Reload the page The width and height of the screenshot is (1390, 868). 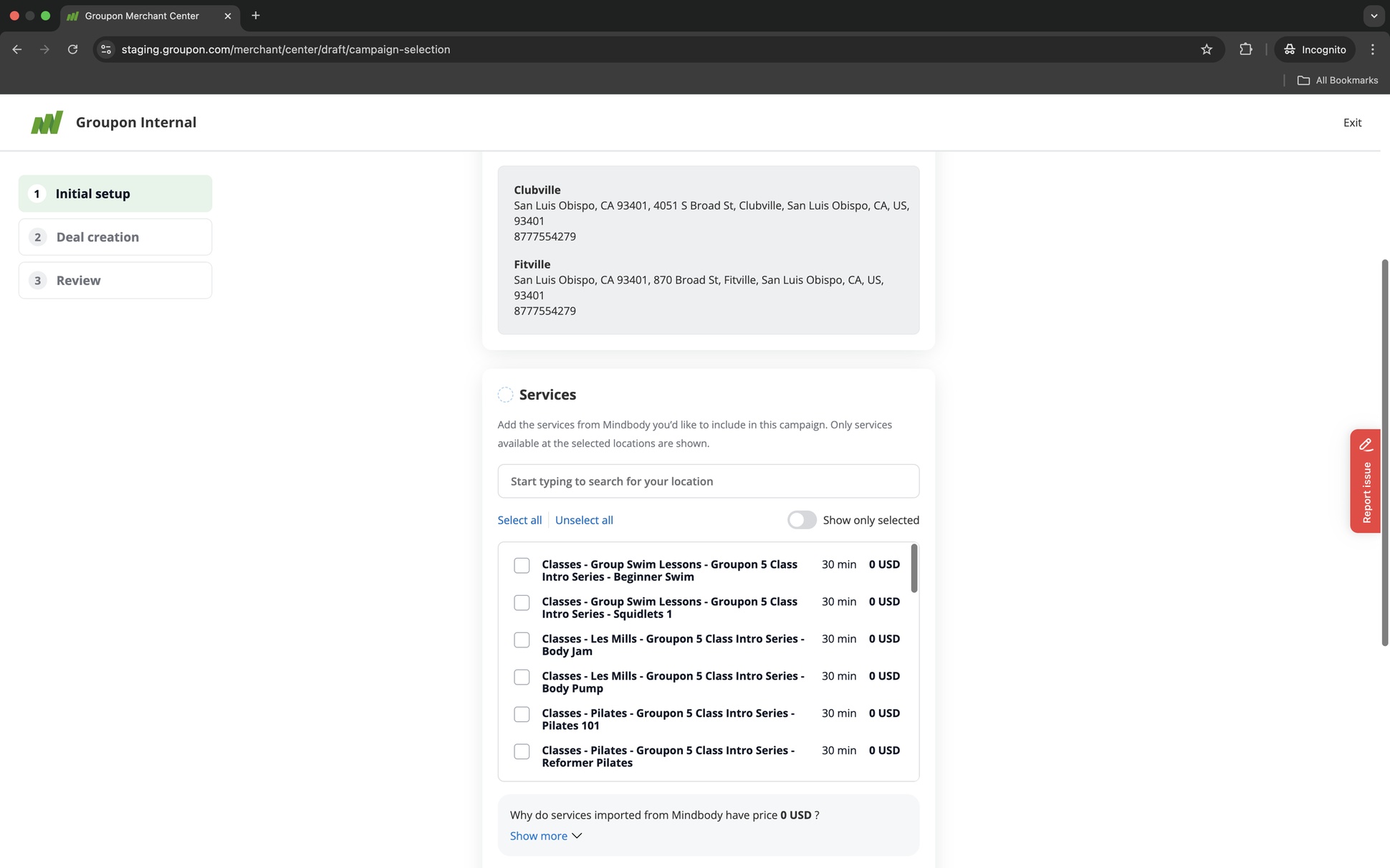72,49
